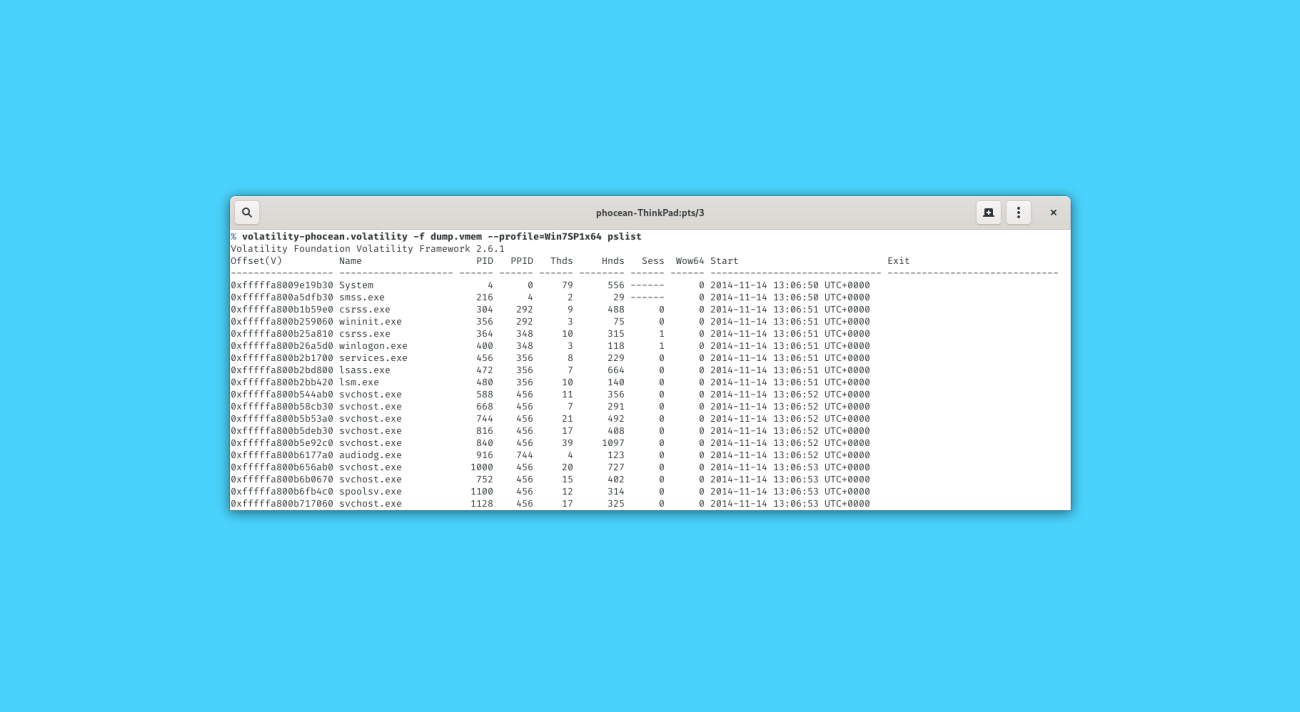
Task: Click the System process name
Action: (x=356, y=285)
